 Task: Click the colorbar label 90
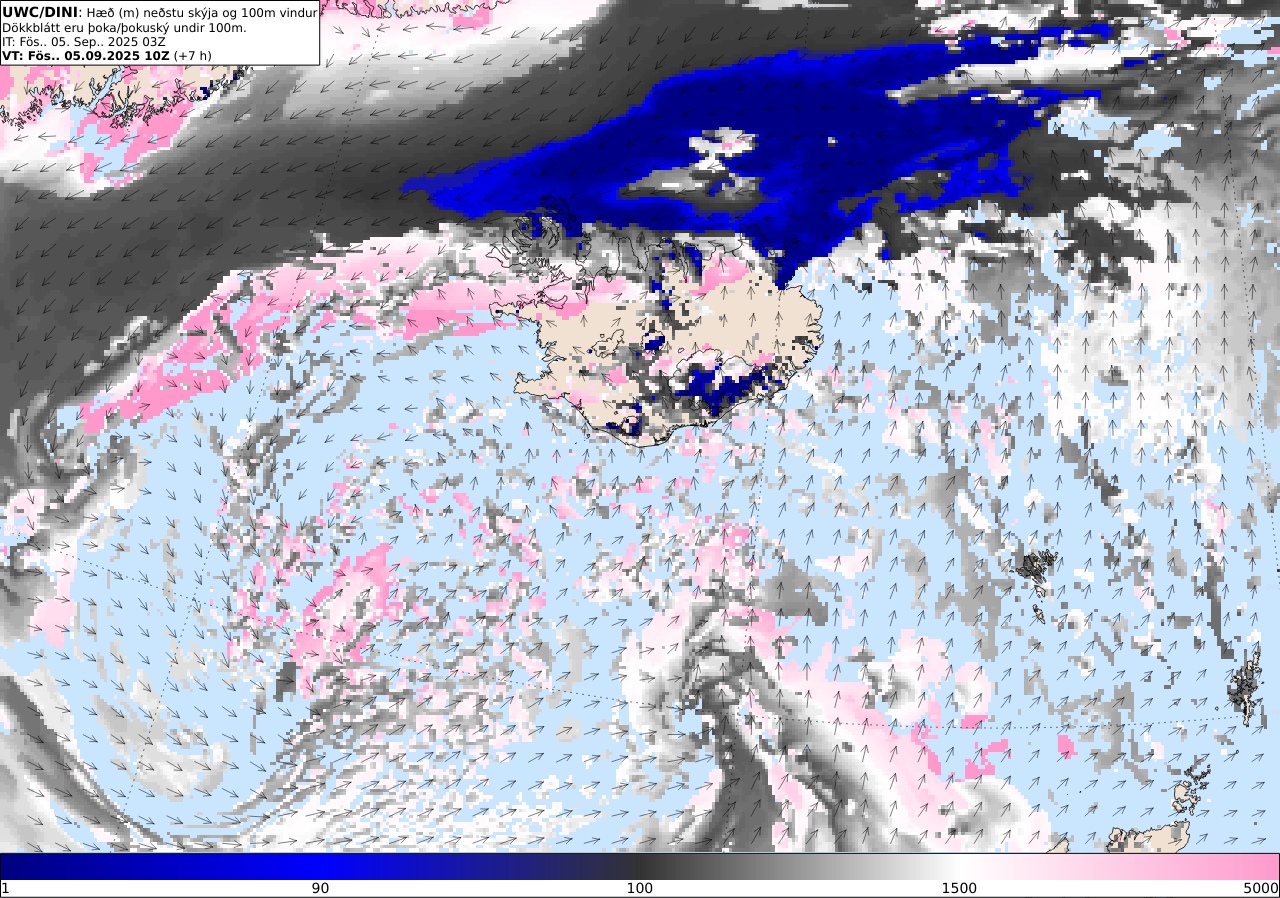320,888
